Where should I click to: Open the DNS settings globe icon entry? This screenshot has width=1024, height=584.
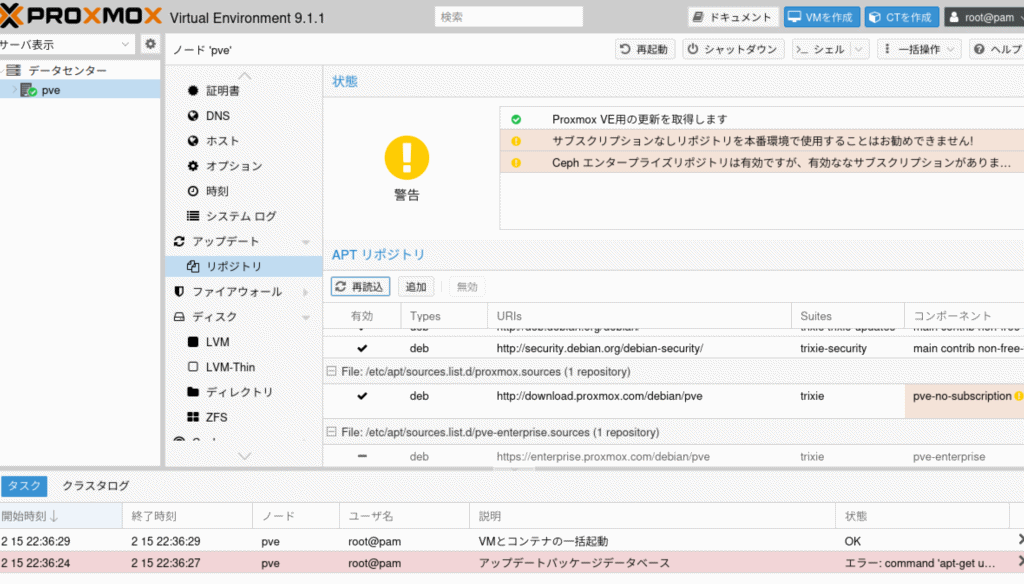pyautogui.click(x=217, y=115)
